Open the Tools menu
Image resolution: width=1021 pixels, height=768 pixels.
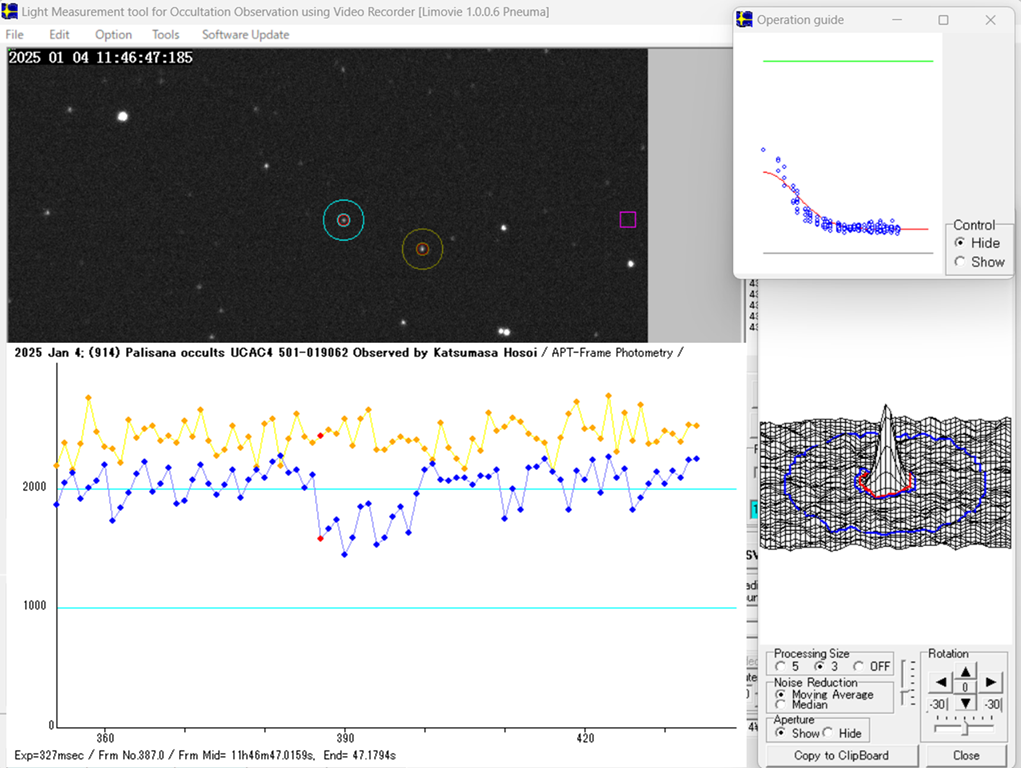165,35
